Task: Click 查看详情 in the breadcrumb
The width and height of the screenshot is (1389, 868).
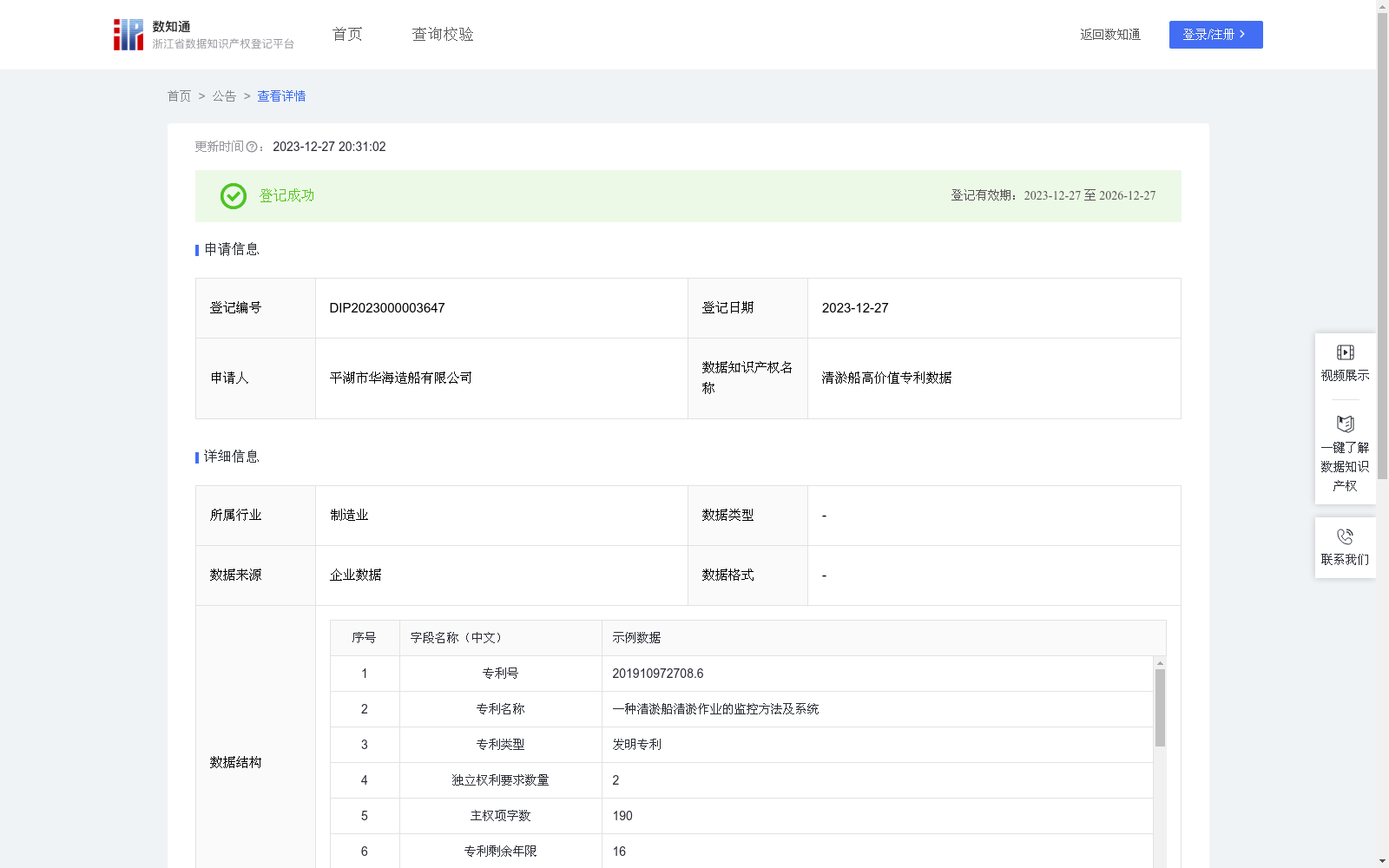Action: 281,96
